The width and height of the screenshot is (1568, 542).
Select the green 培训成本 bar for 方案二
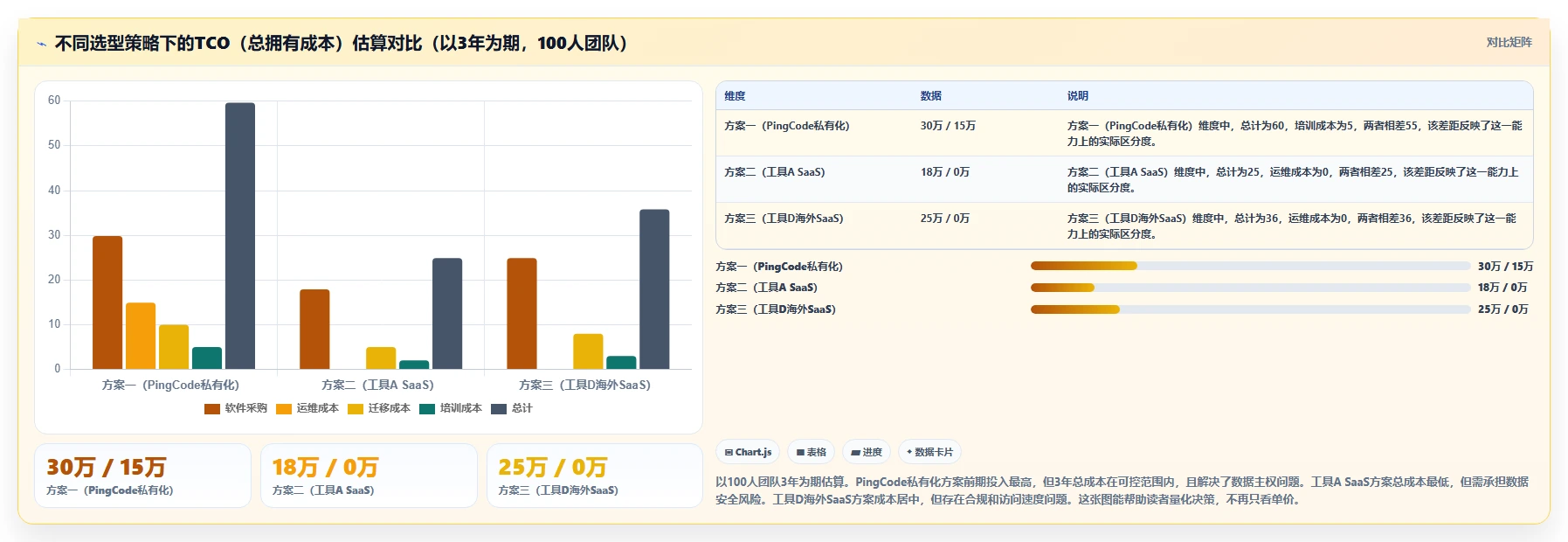click(414, 365)
